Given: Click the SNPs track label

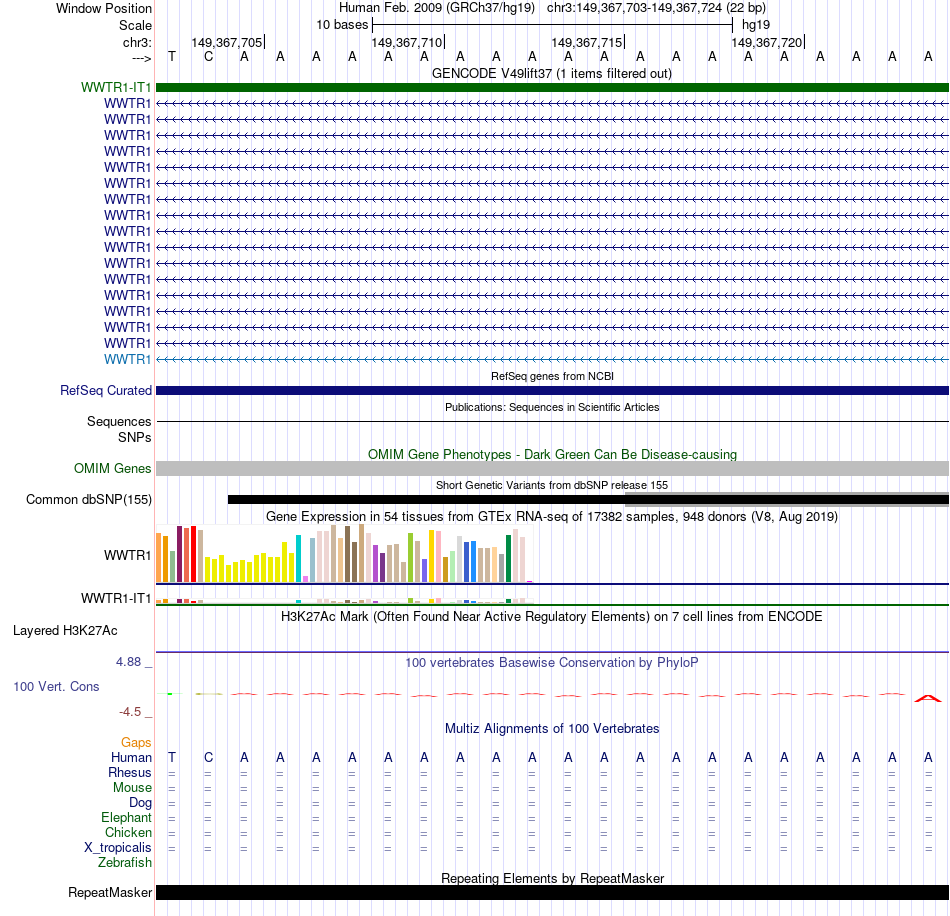Looking at the screenshot, I should pyautogui.click(x=135, y=437).
